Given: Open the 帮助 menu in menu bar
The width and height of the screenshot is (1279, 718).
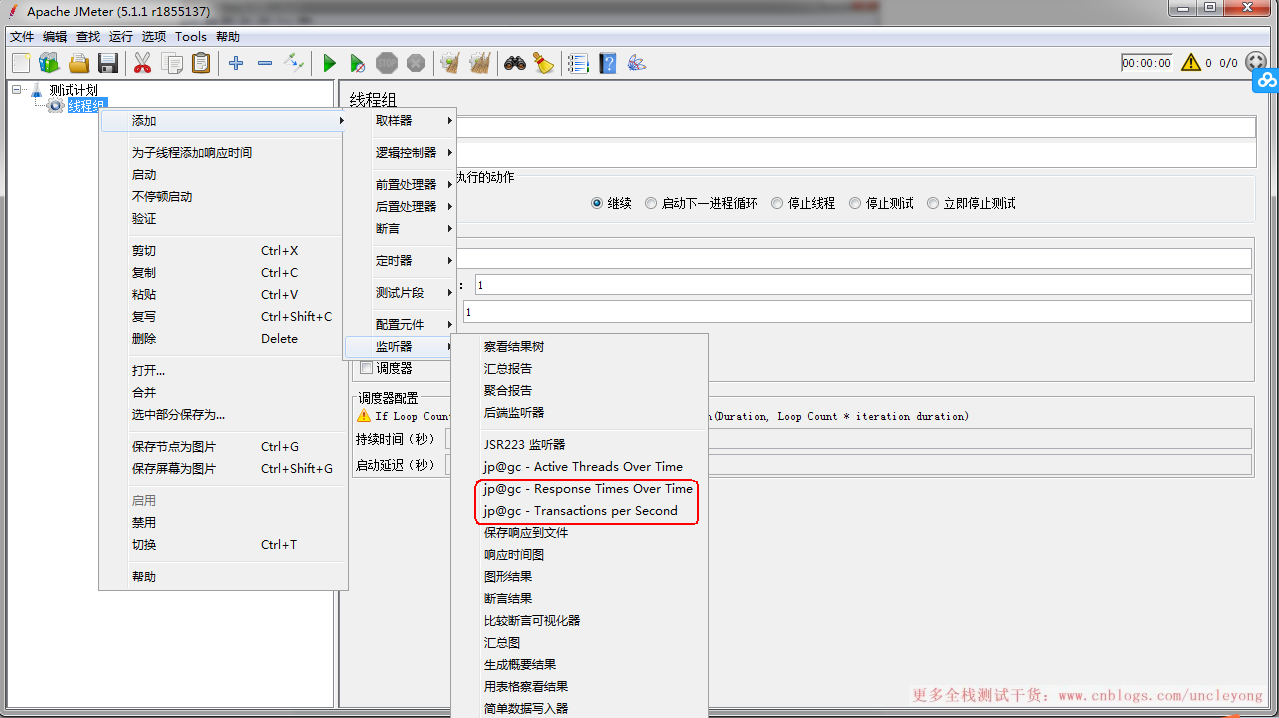Looking at the screenshot, I should coord(228,37).
